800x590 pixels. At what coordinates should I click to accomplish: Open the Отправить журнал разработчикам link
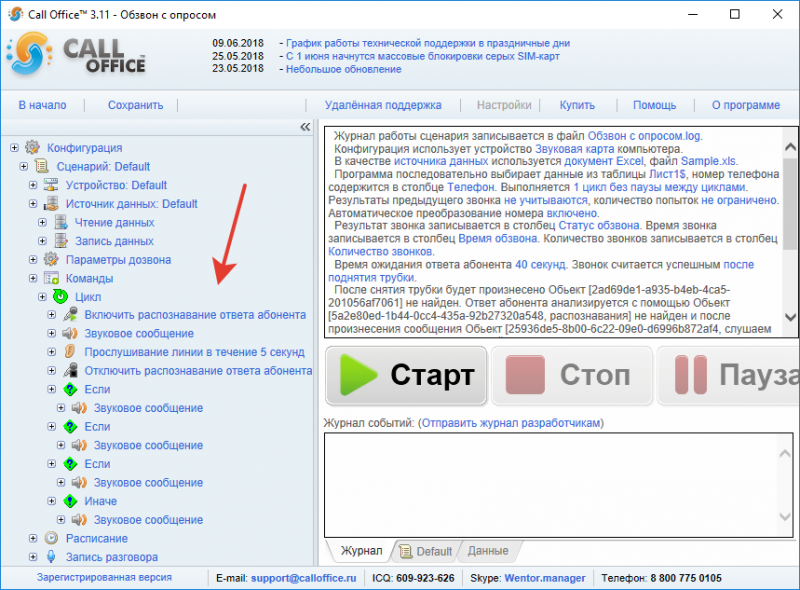point(511,423)
